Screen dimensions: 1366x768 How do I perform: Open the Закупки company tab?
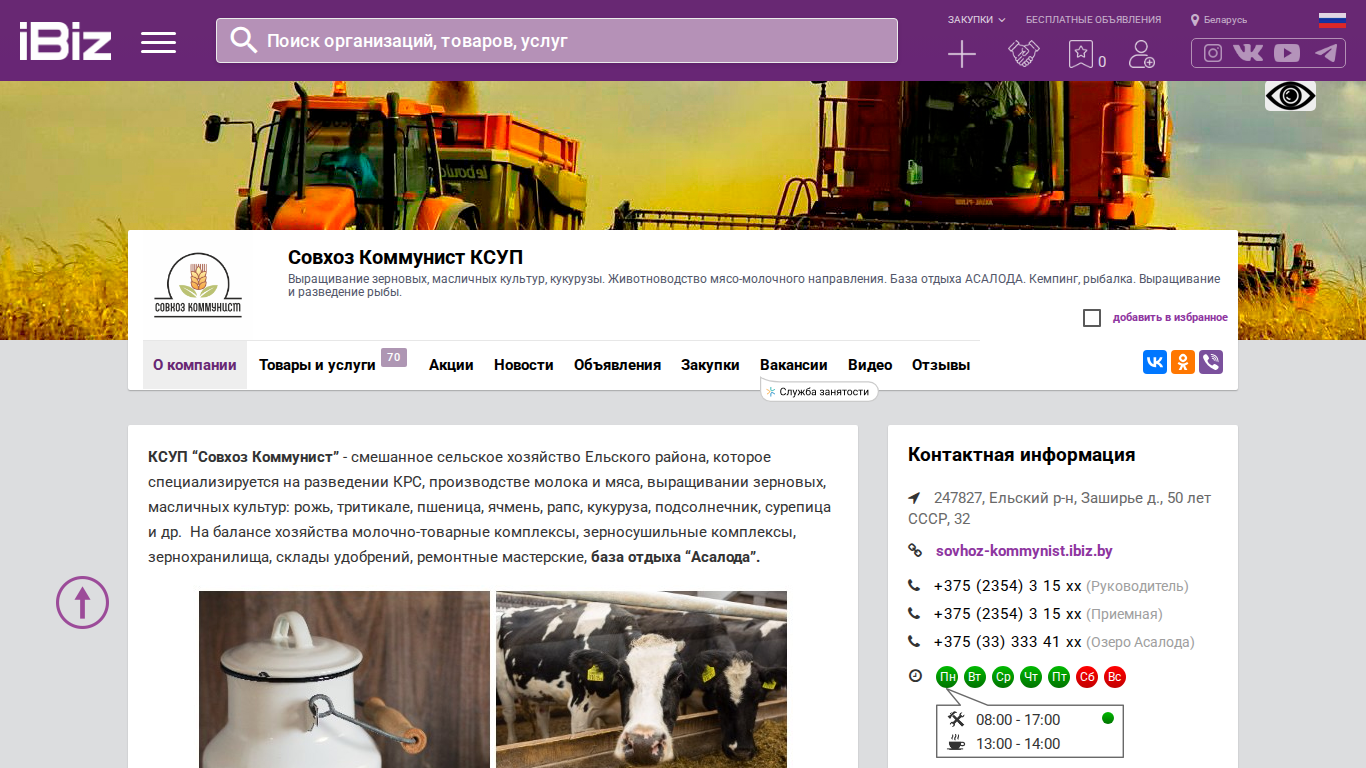coord(710,365)
